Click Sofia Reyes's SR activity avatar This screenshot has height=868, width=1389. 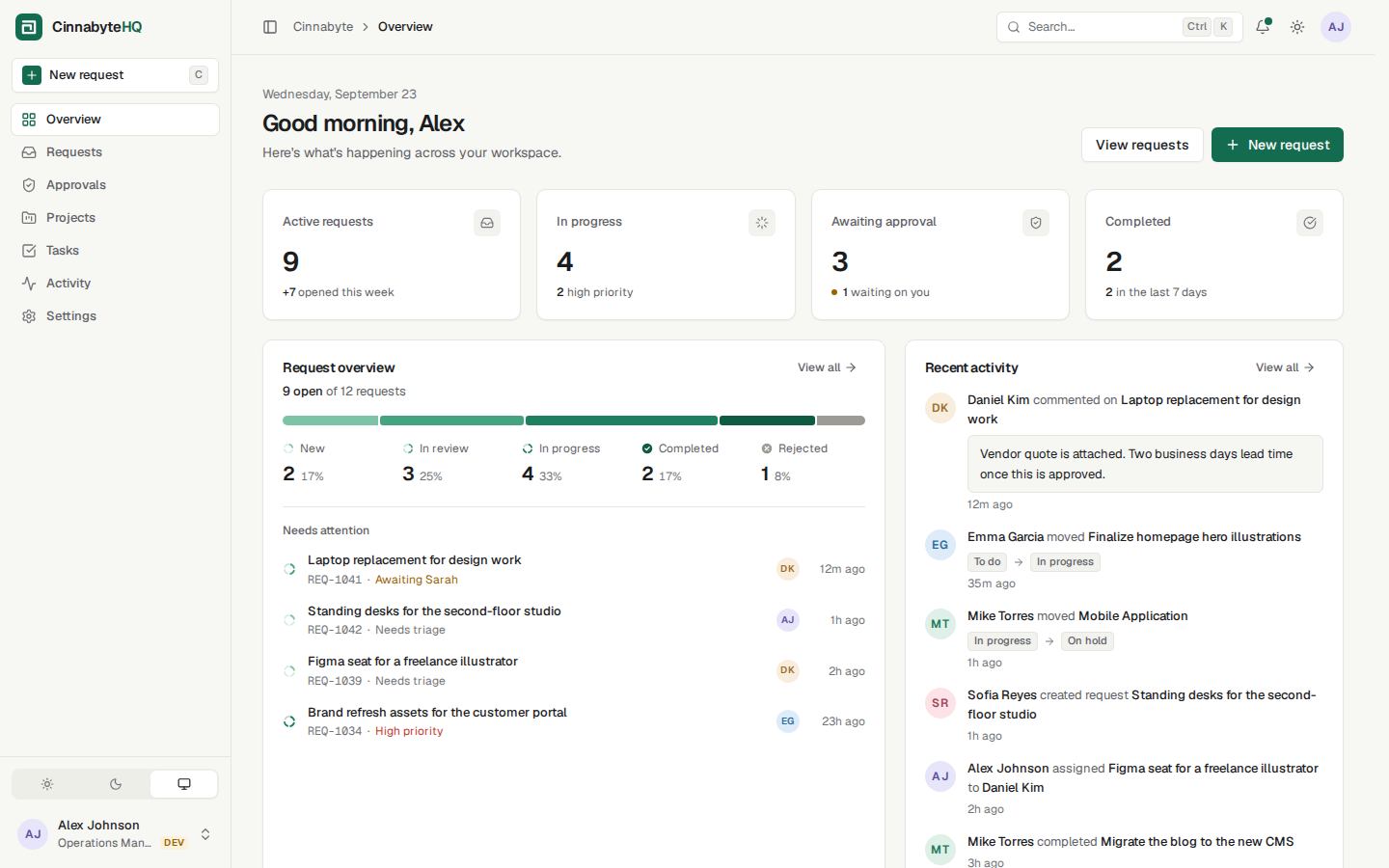click(940, 703)
